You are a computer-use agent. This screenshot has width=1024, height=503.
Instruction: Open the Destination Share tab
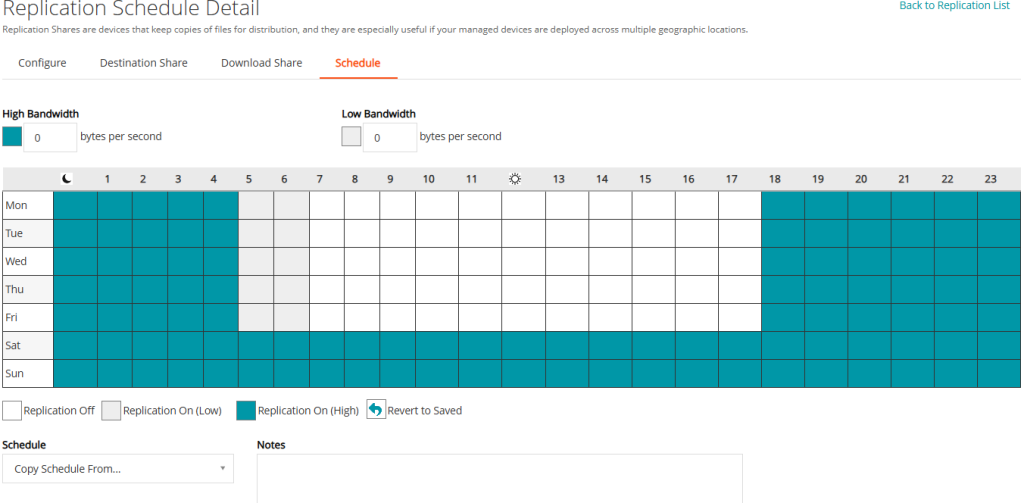pos(143,63)
